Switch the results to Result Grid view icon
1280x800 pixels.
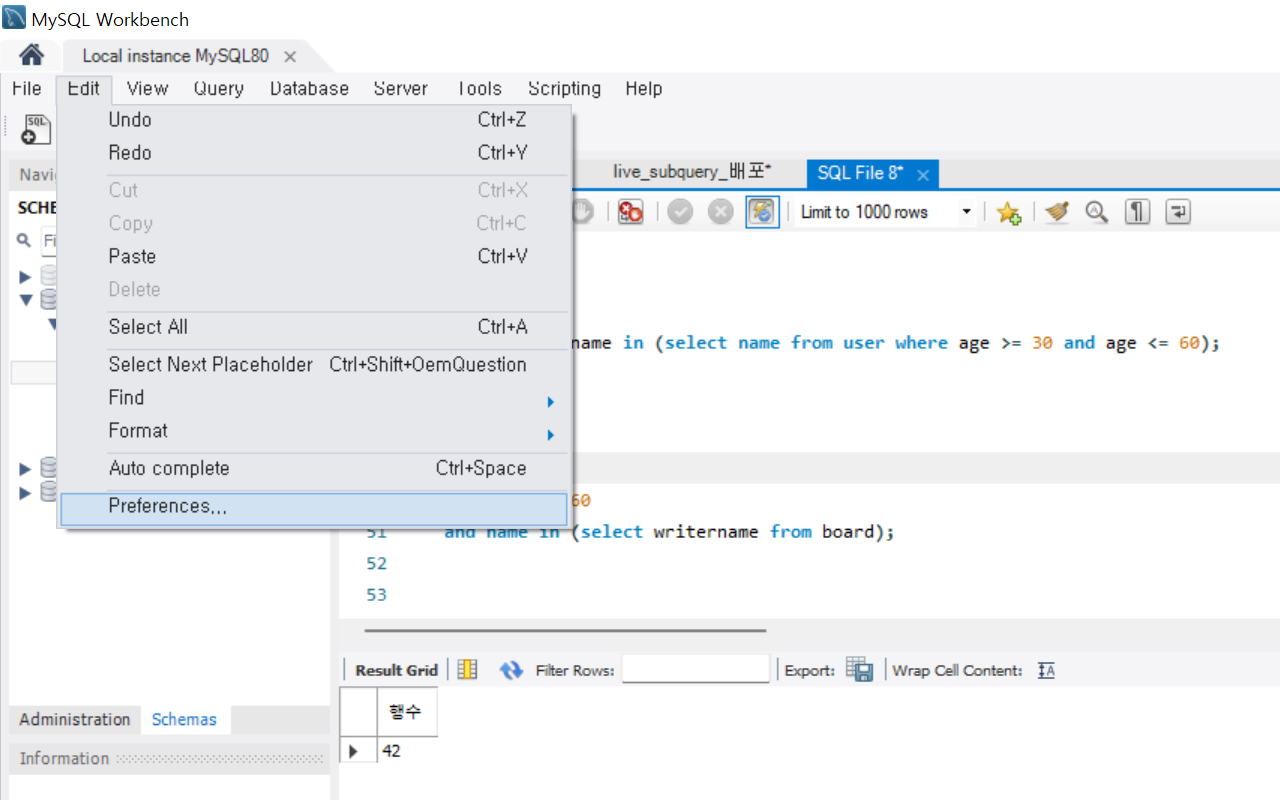click(x=467, y=670)
